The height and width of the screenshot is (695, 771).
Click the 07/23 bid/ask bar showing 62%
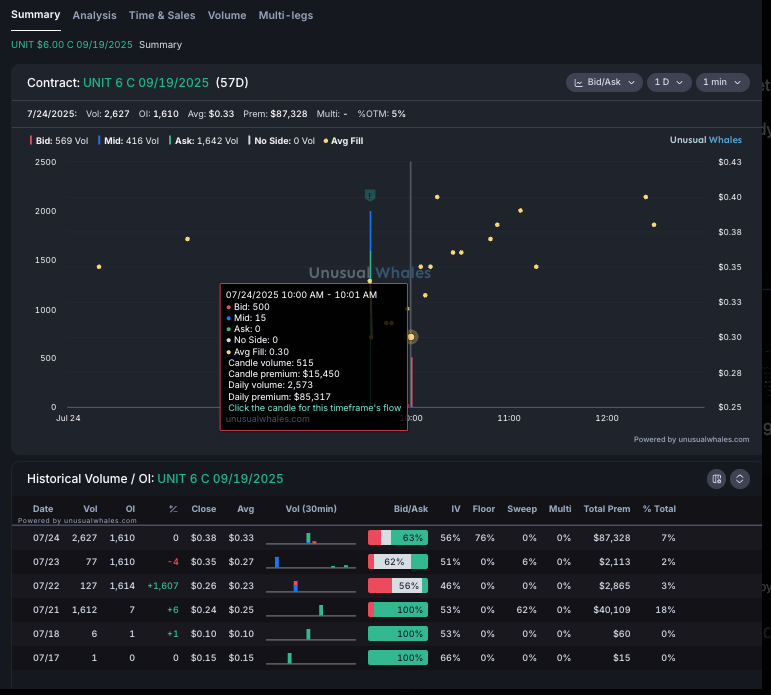(x=398, y=562)
